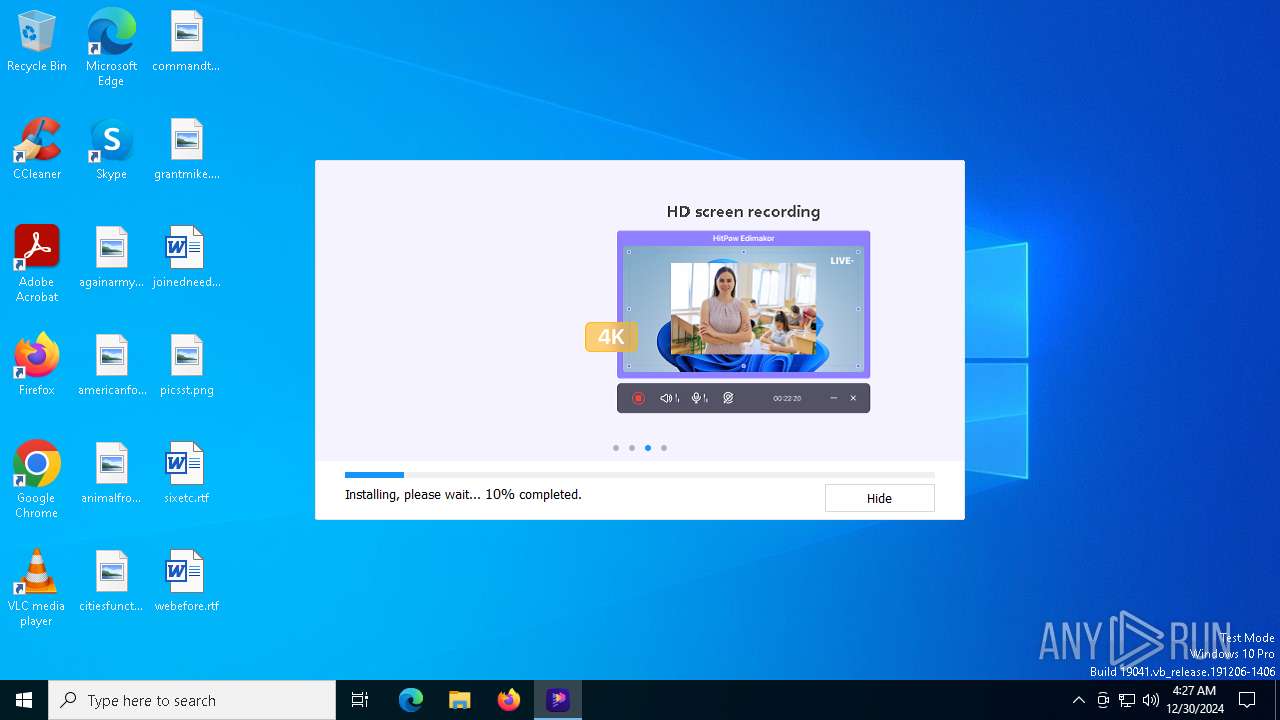Select the VLC media player shortcut
The height and width of the screenshot is (720, 1280).
click(x=37, y=588)
